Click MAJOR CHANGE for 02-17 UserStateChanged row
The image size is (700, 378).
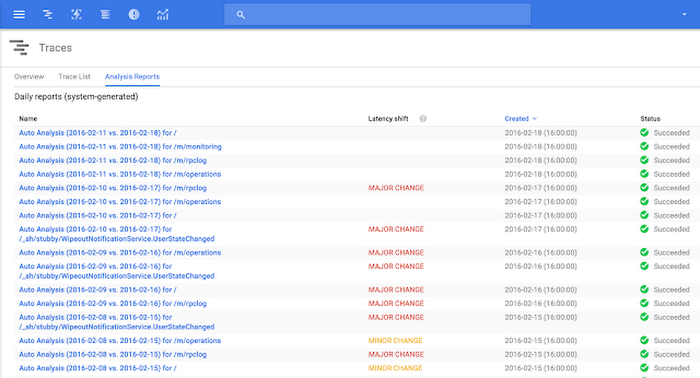pos(396,229)
